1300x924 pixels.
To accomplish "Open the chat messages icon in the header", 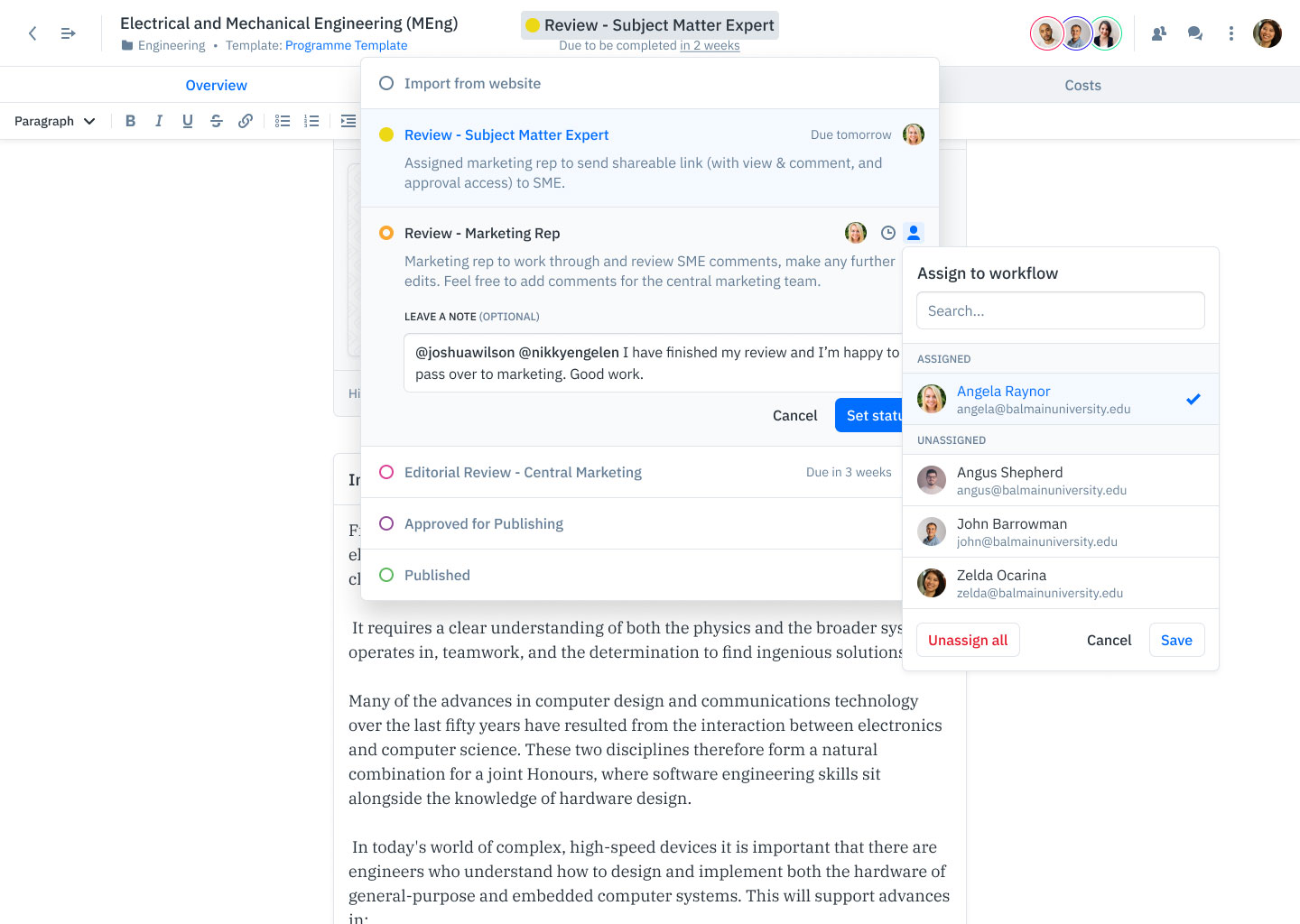I will (1194, 32).
